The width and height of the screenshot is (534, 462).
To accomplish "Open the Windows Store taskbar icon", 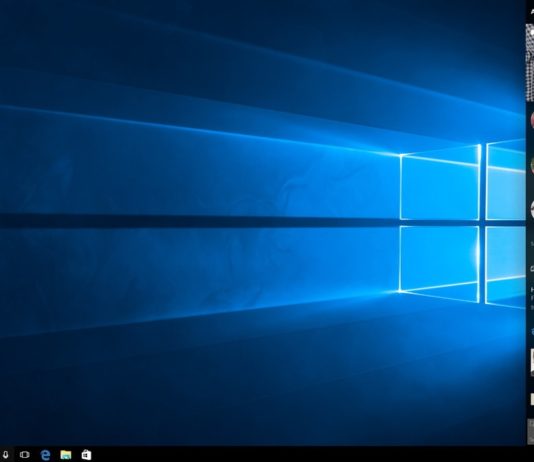I will tap(86, 455).
